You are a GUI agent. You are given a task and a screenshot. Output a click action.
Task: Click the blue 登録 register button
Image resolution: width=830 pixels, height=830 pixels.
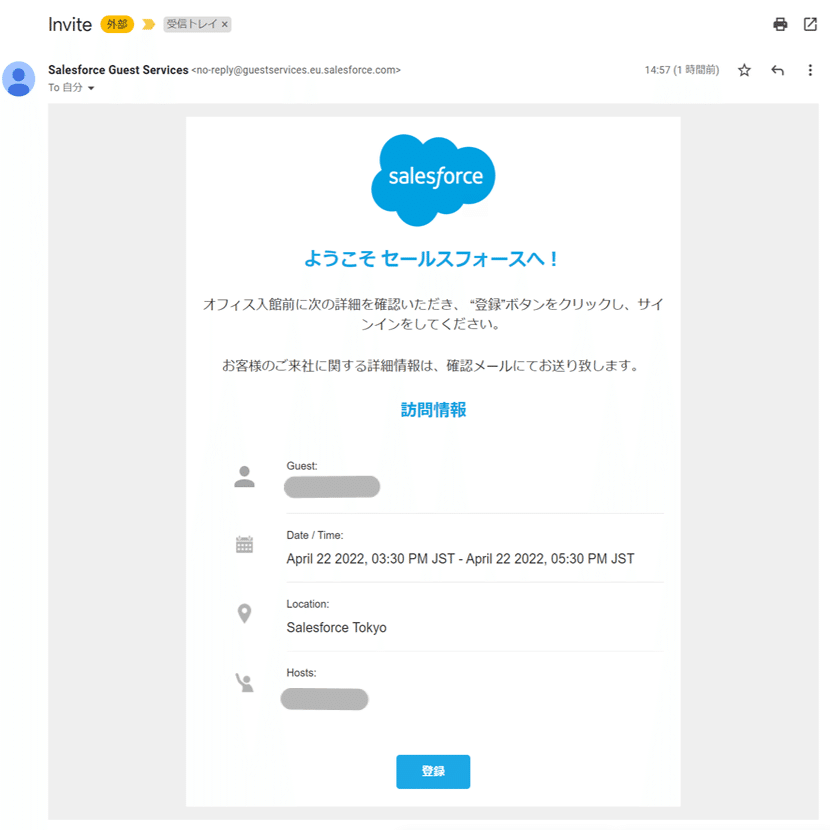(433, 771)
